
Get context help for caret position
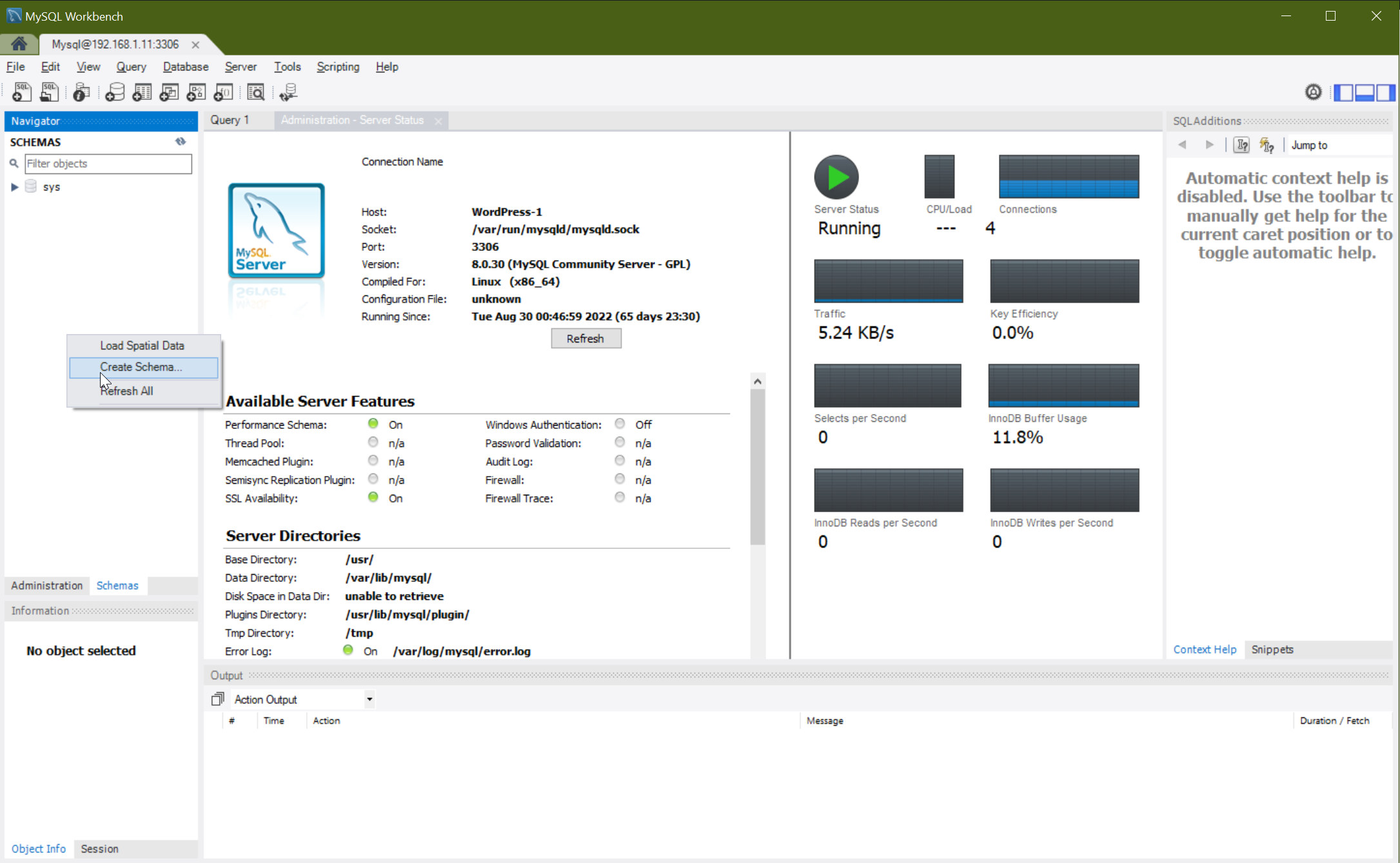1241,145
